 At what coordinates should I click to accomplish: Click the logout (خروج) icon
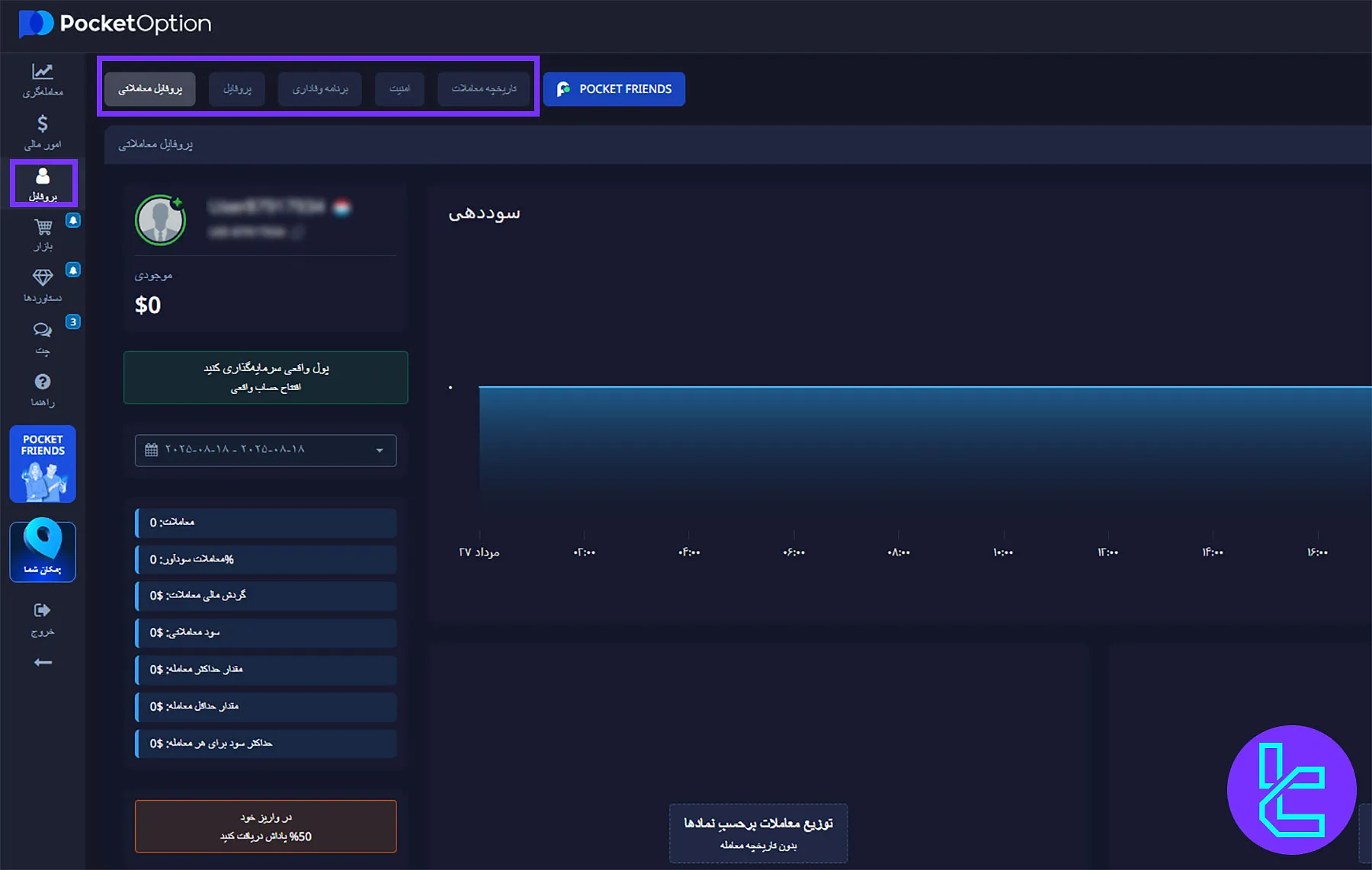click(x=43, y=618)
